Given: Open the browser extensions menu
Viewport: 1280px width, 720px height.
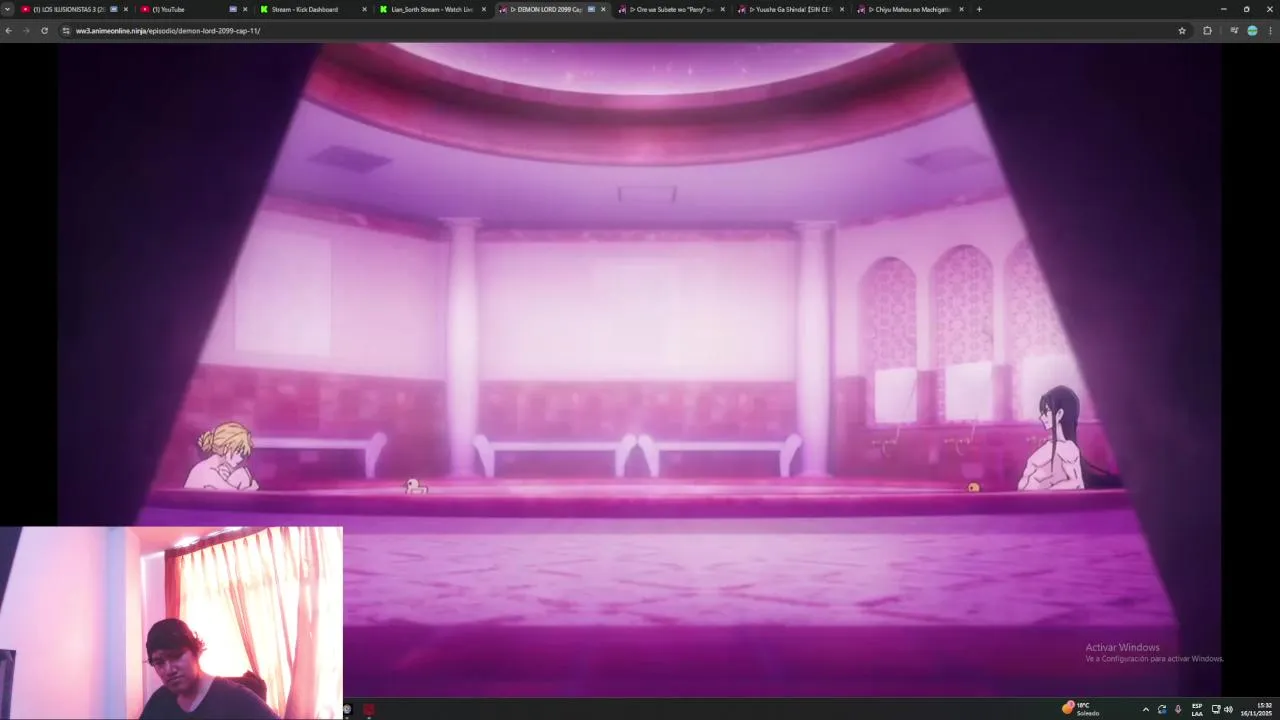Looking at the screenshot, I should [1207, 31].
